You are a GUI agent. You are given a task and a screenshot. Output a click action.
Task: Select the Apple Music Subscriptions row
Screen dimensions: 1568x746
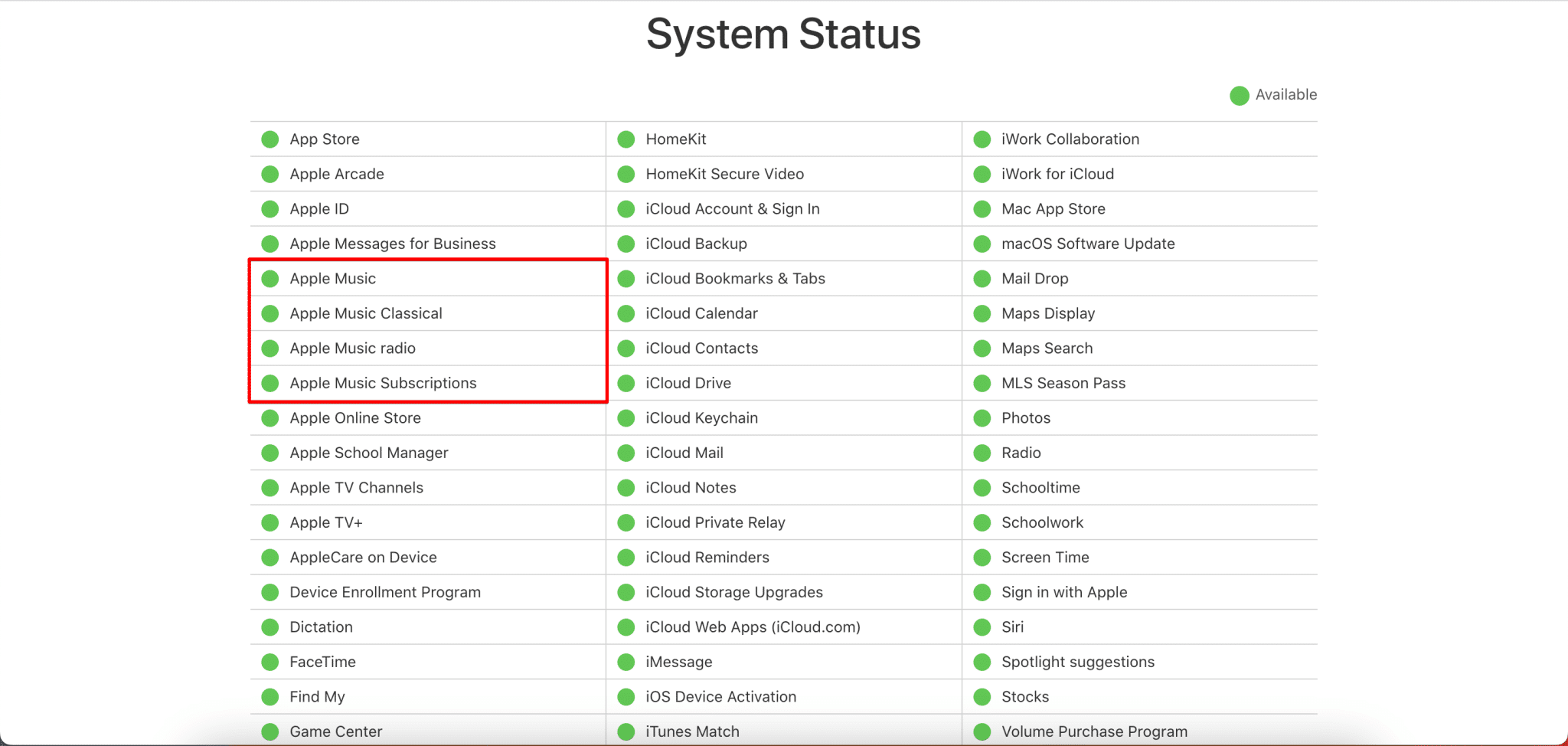point(427,383)
